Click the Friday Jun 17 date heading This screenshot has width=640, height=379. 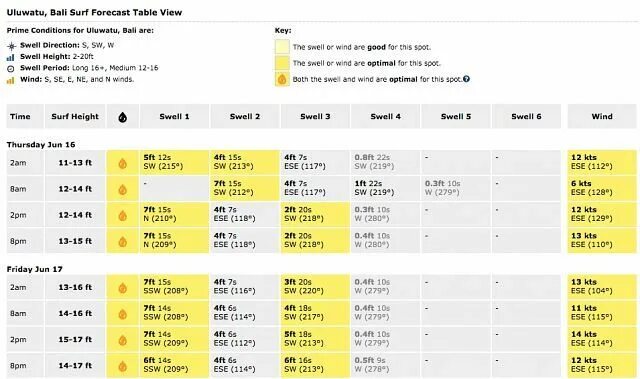pyautogui.click(x=35, y=269)
